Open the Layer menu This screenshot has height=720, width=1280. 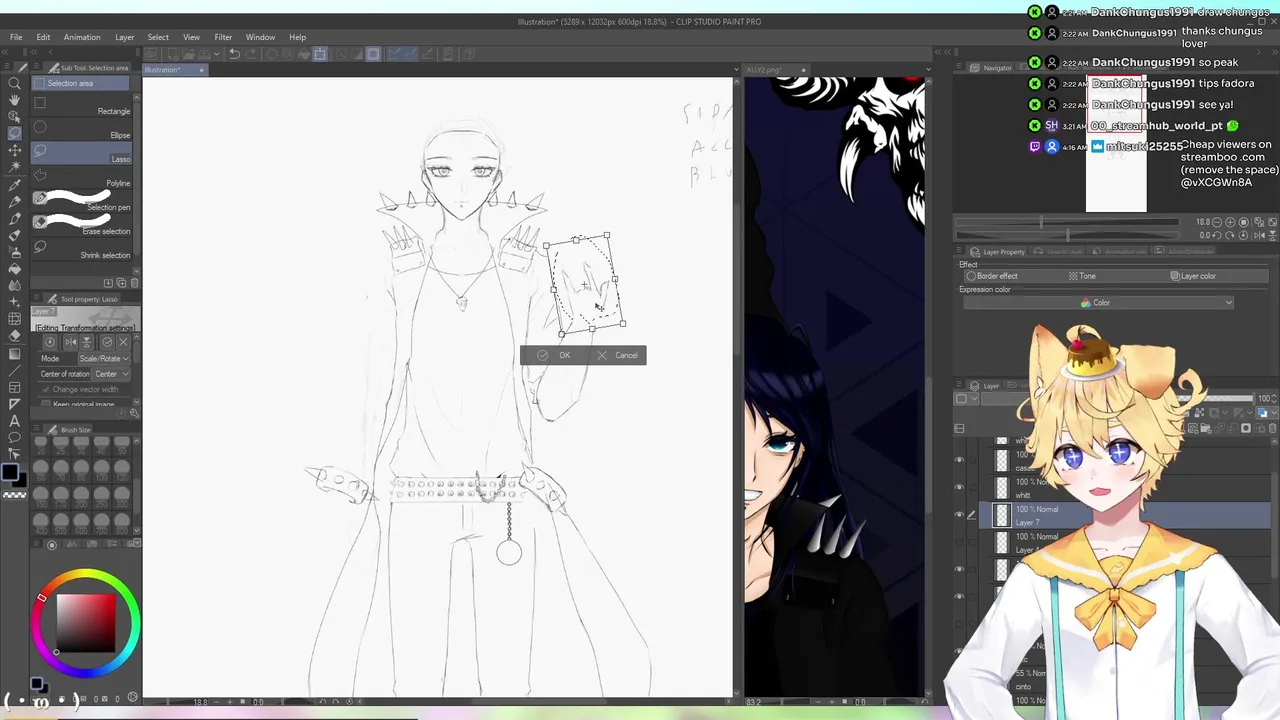[x=124, y=37]
